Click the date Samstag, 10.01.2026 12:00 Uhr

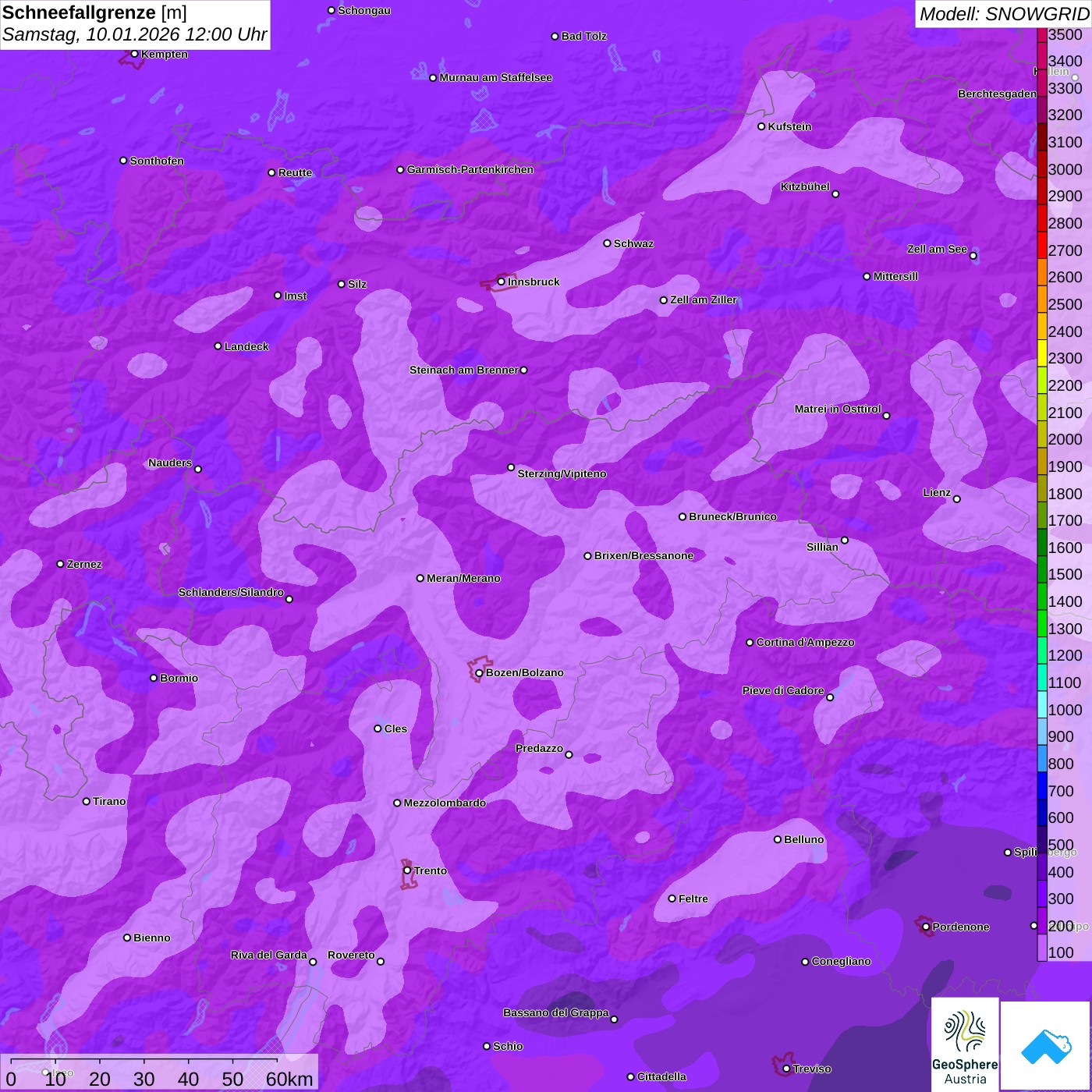[x=134, y=35]
